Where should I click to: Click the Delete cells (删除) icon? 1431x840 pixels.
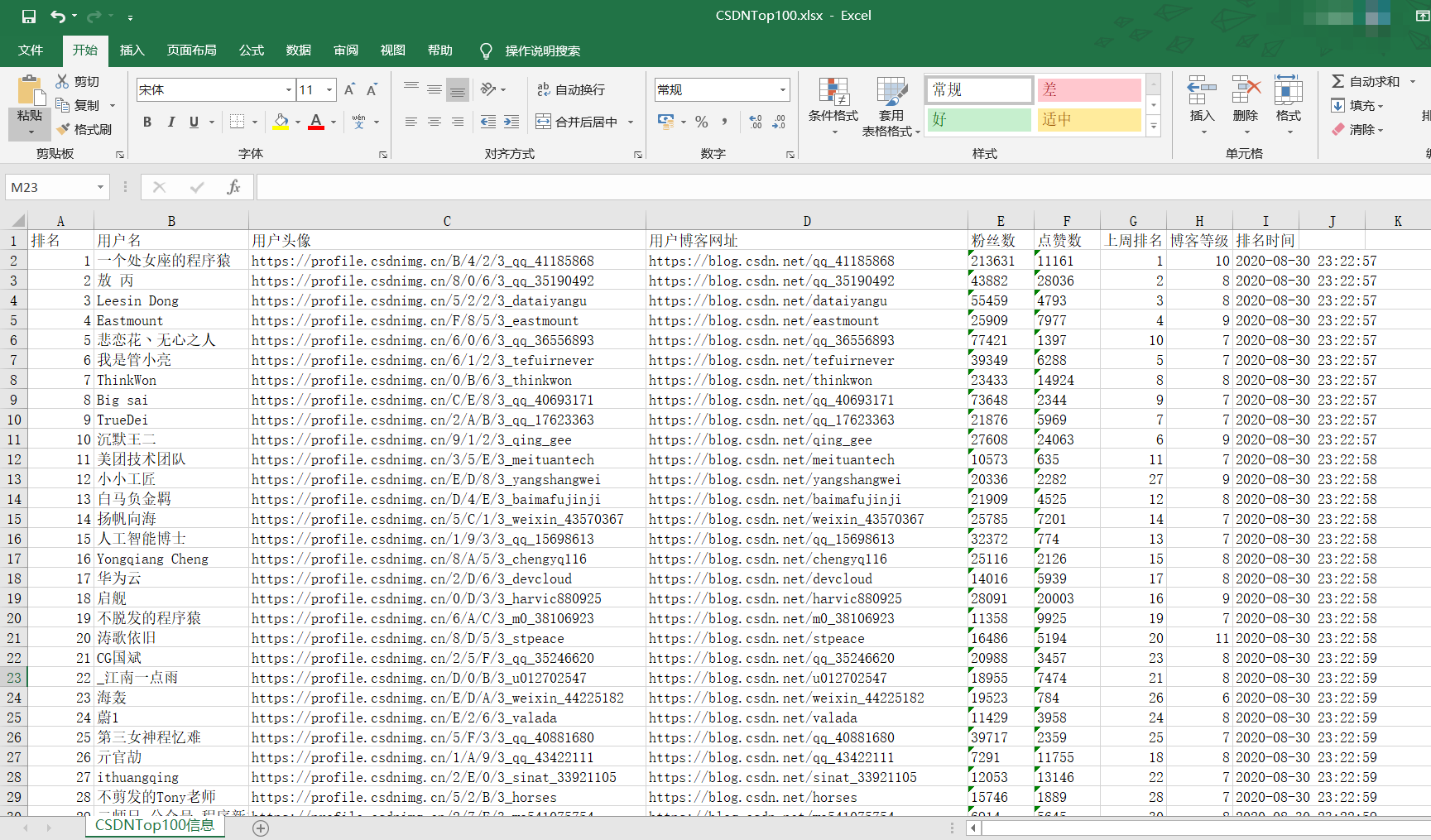point(1246,90)
